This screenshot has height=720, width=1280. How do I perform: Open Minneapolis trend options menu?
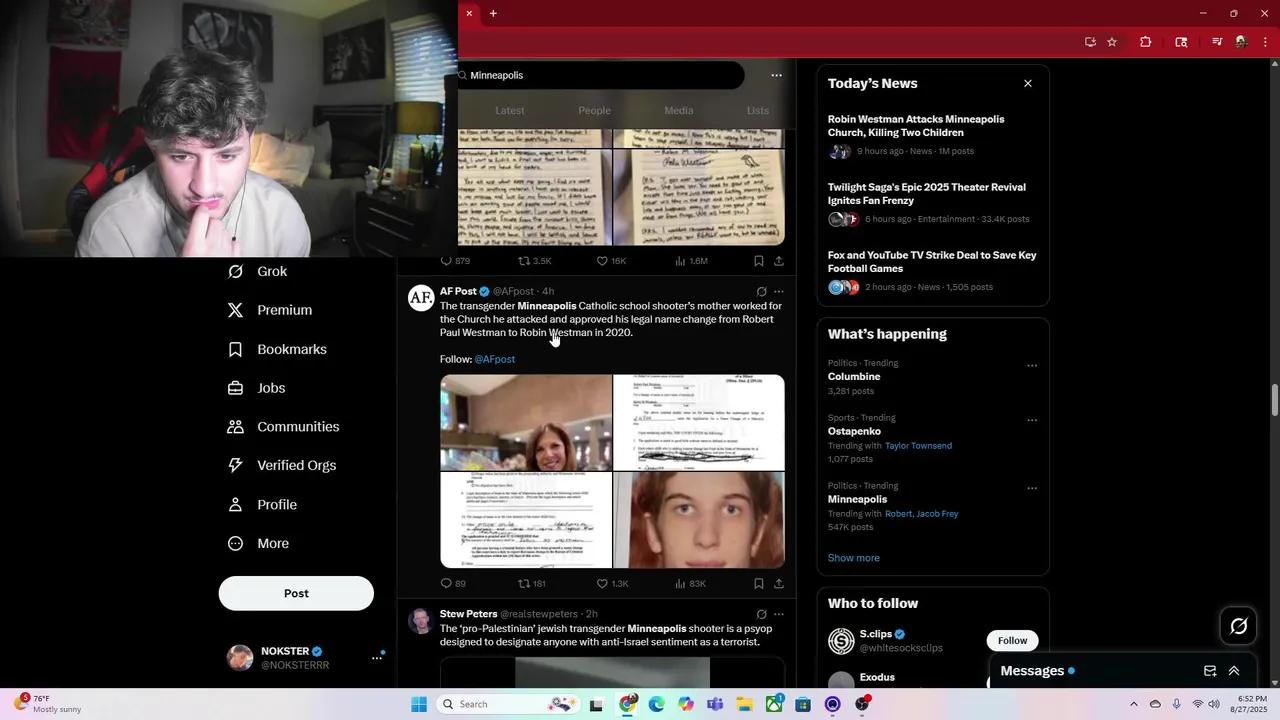point(1032,488)
